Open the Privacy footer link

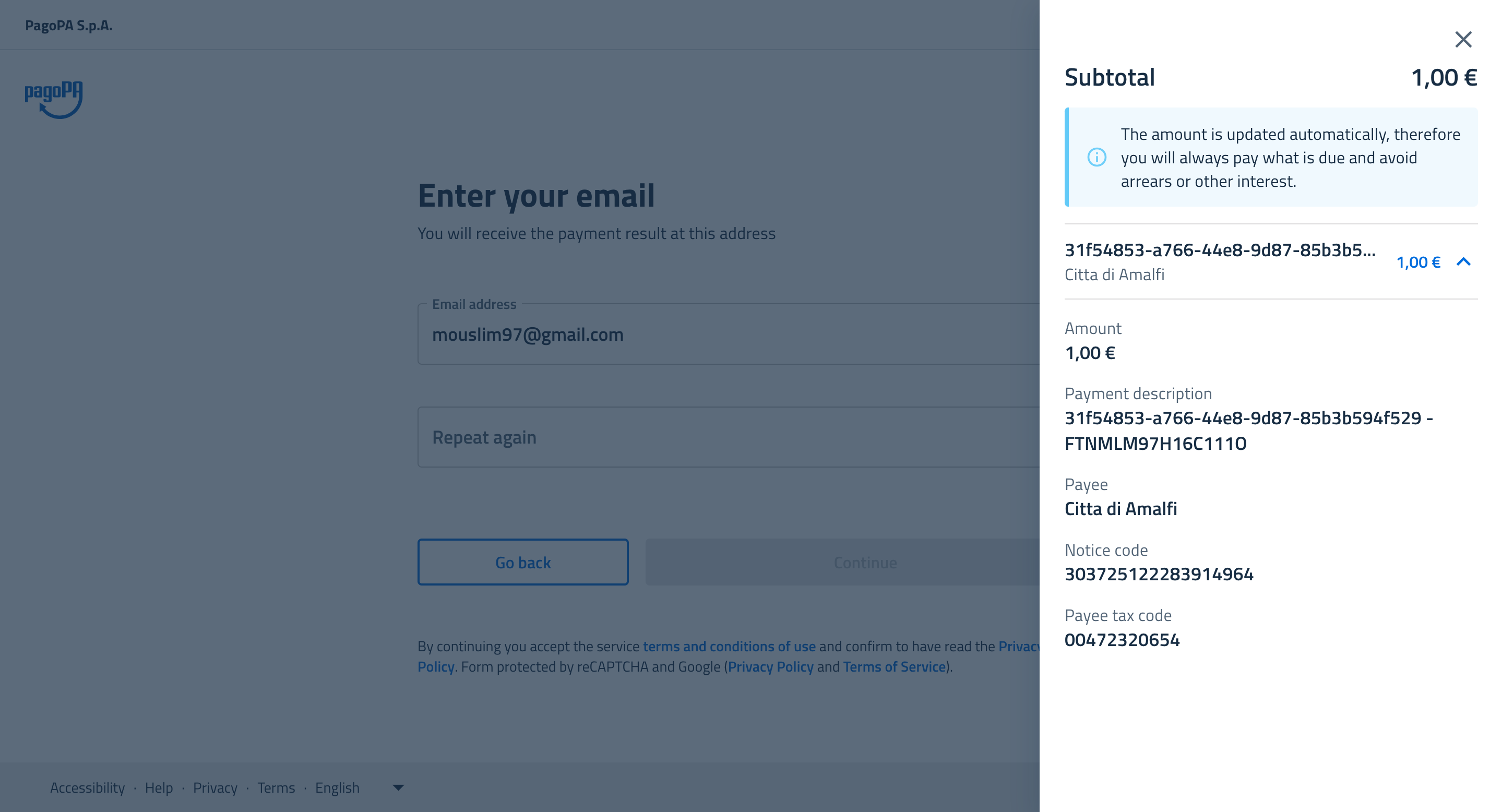click(x=215, y=787)
